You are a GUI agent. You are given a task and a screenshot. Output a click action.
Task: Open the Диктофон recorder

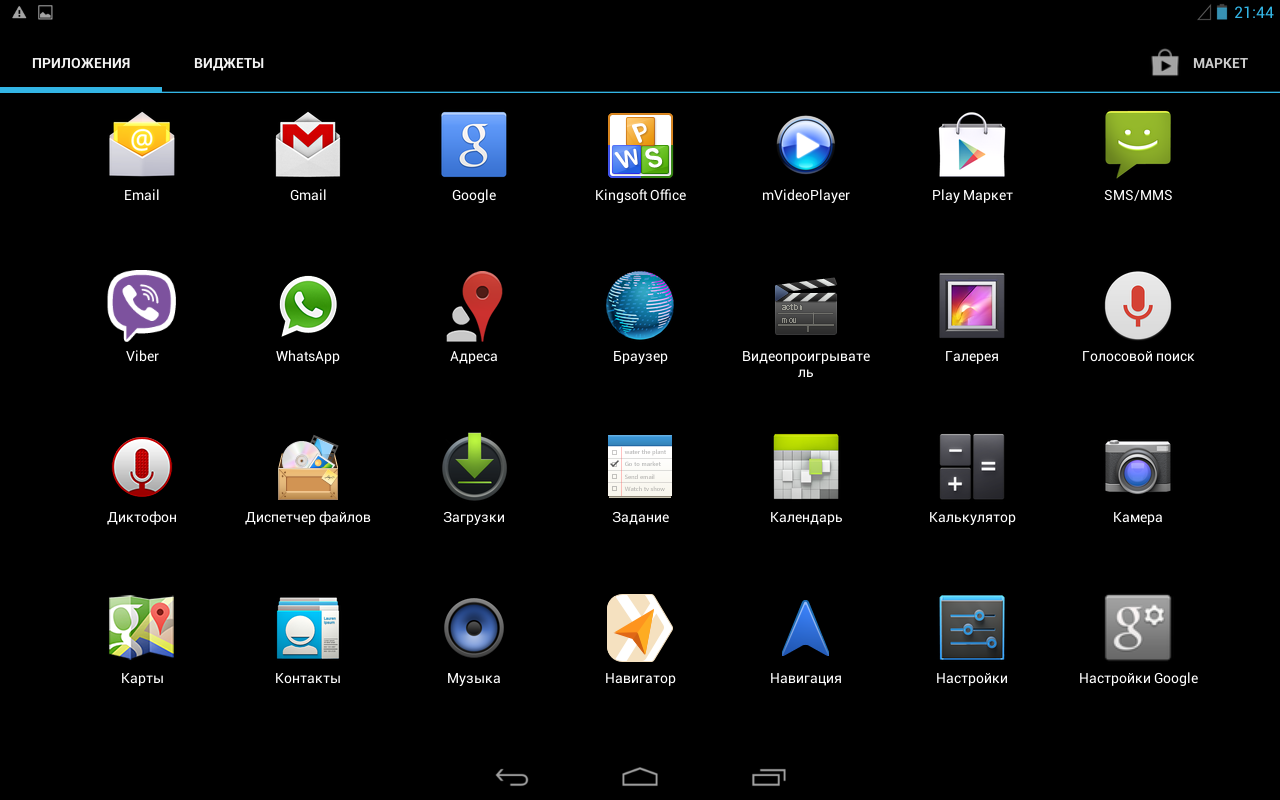(142, 467)
